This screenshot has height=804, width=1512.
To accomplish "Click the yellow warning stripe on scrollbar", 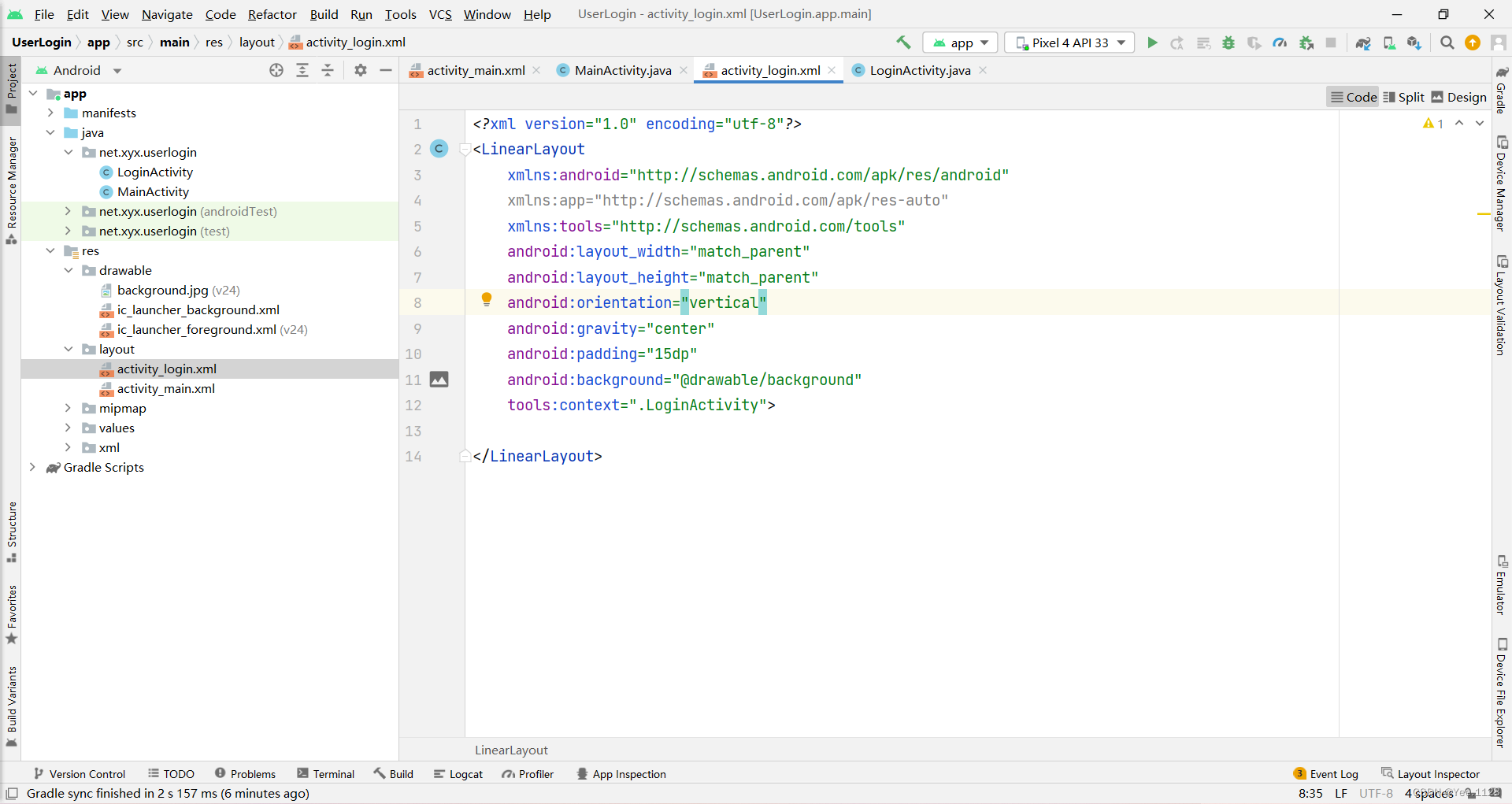I will pos(1484,213).
